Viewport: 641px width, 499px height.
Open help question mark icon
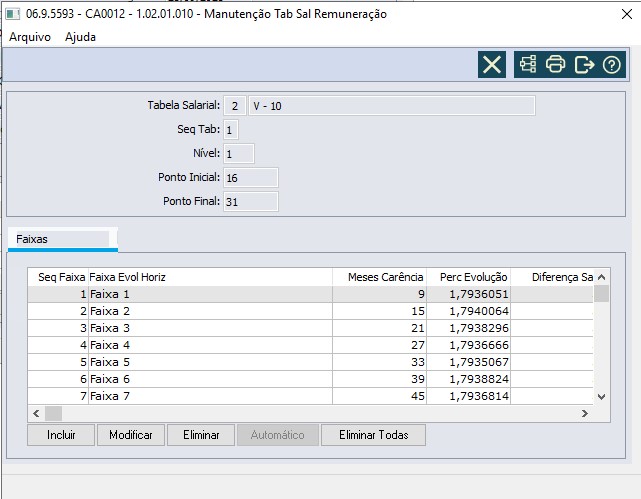[x=612, y=65]
